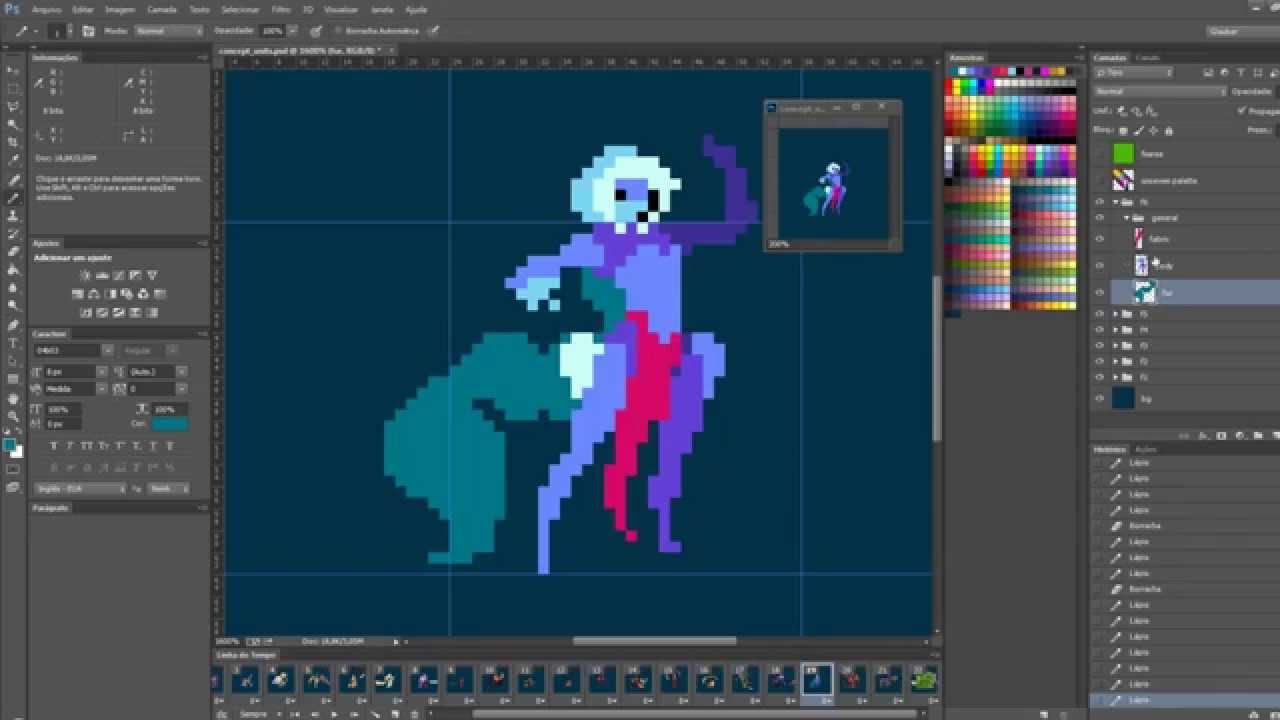Show the palette layer visibility box

(1100, 181)
